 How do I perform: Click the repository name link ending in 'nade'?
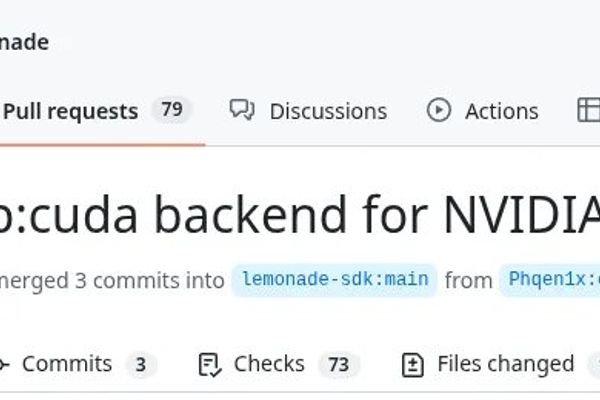[24, 42]
